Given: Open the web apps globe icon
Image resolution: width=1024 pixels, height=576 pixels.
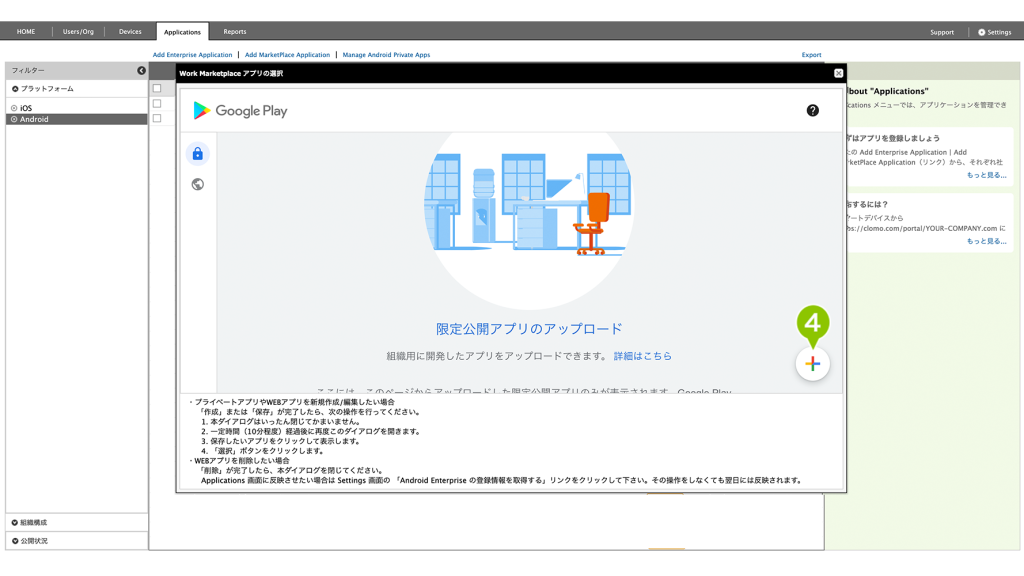Looking at the screenshot, I should click(x=197, y=184).
